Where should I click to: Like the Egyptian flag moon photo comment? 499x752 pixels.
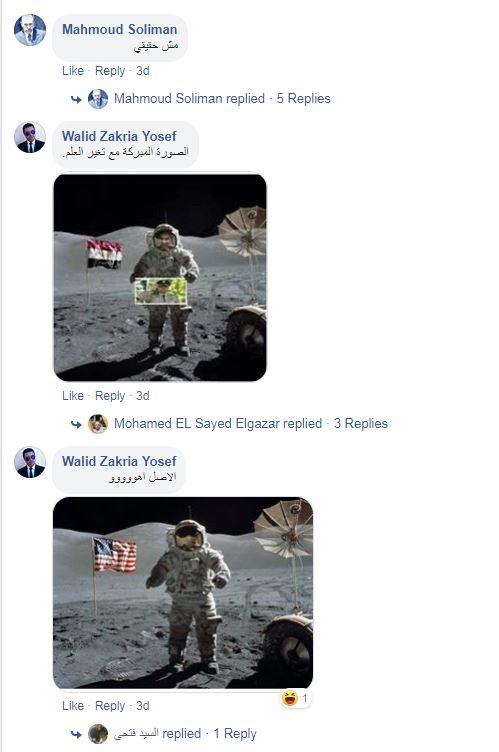pos(73,396)
